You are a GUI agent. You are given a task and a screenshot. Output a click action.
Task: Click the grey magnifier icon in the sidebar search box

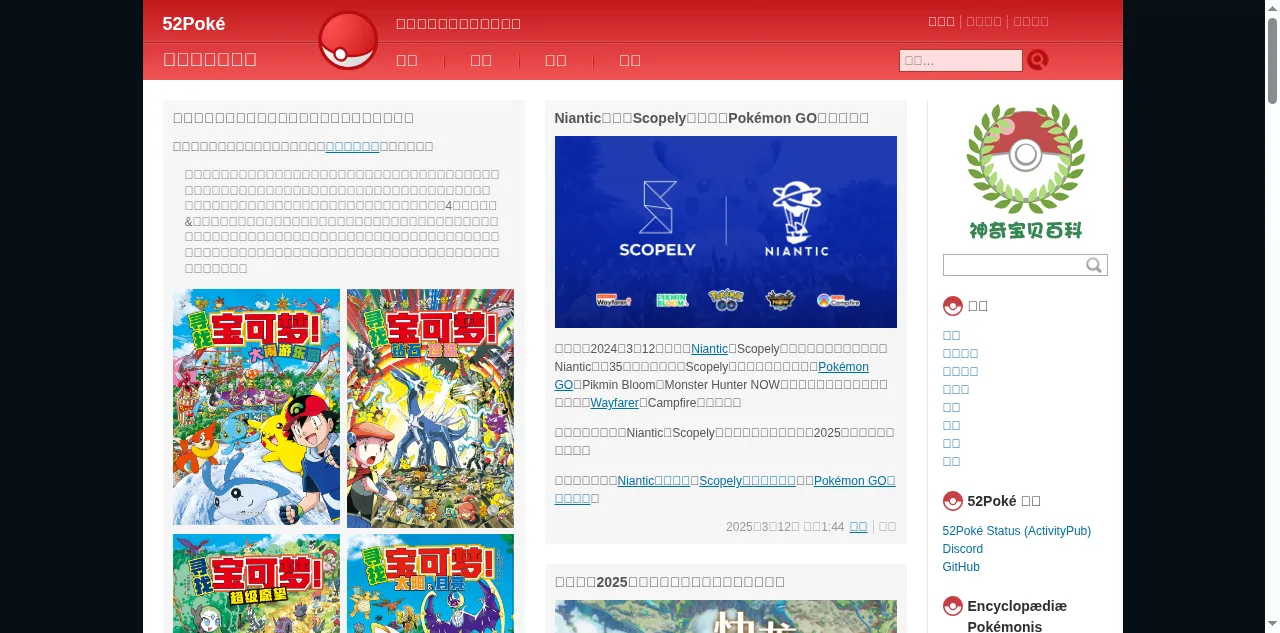[x=1095, y=265]
